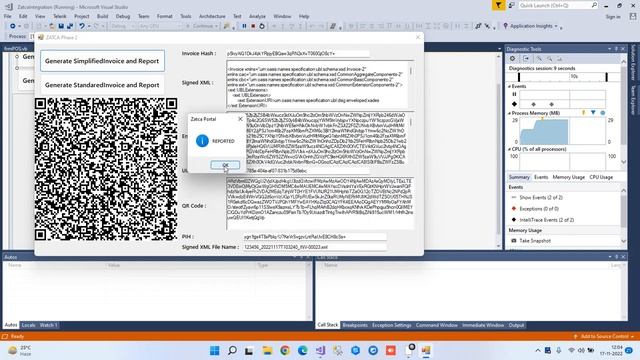Collapse the Events graph section

point(509,87)
